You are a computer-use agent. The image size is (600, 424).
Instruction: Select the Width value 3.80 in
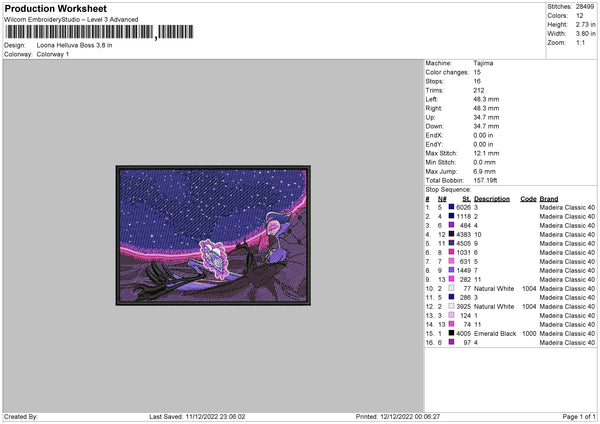pyautogui.click(x=585, y=34)
